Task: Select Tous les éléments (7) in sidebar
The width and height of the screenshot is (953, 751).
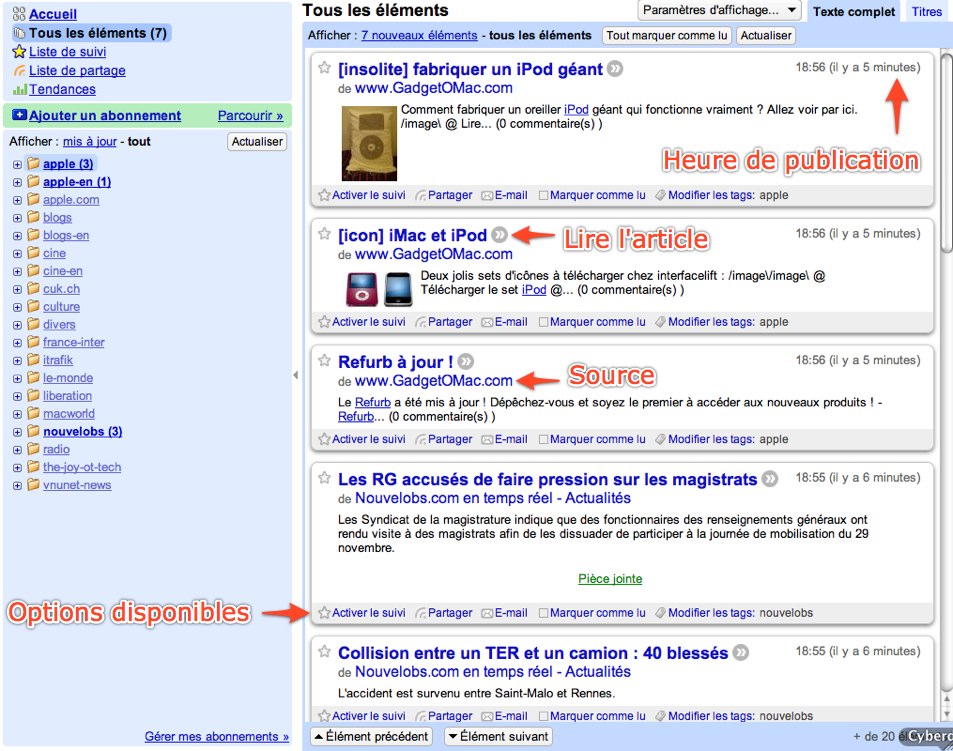Action: (x=92, y=33)
